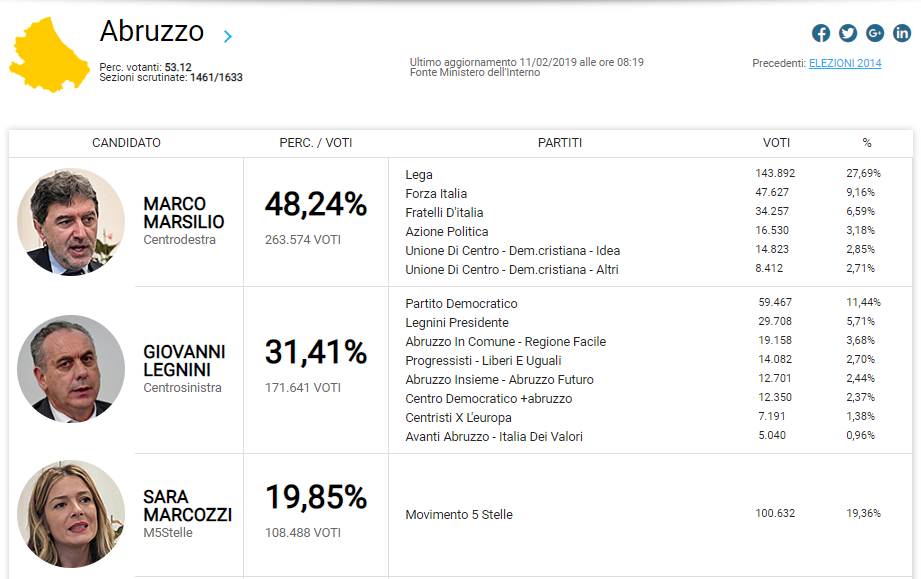Open the ELEZIONI 2014 link
This screenshot has width=921, height=579.
tap(845, 63)
